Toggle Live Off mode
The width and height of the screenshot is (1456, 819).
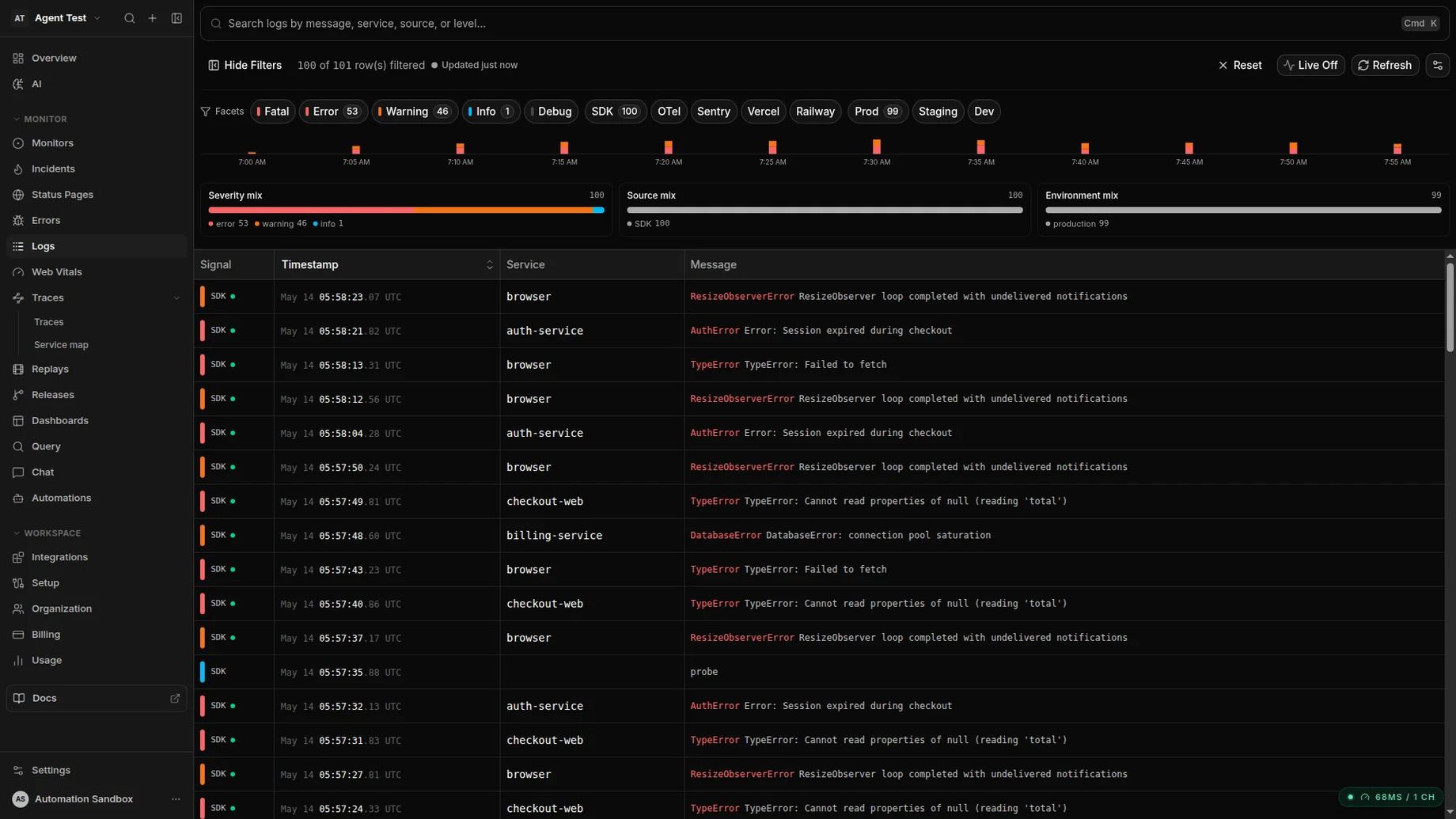[1311, 66]
